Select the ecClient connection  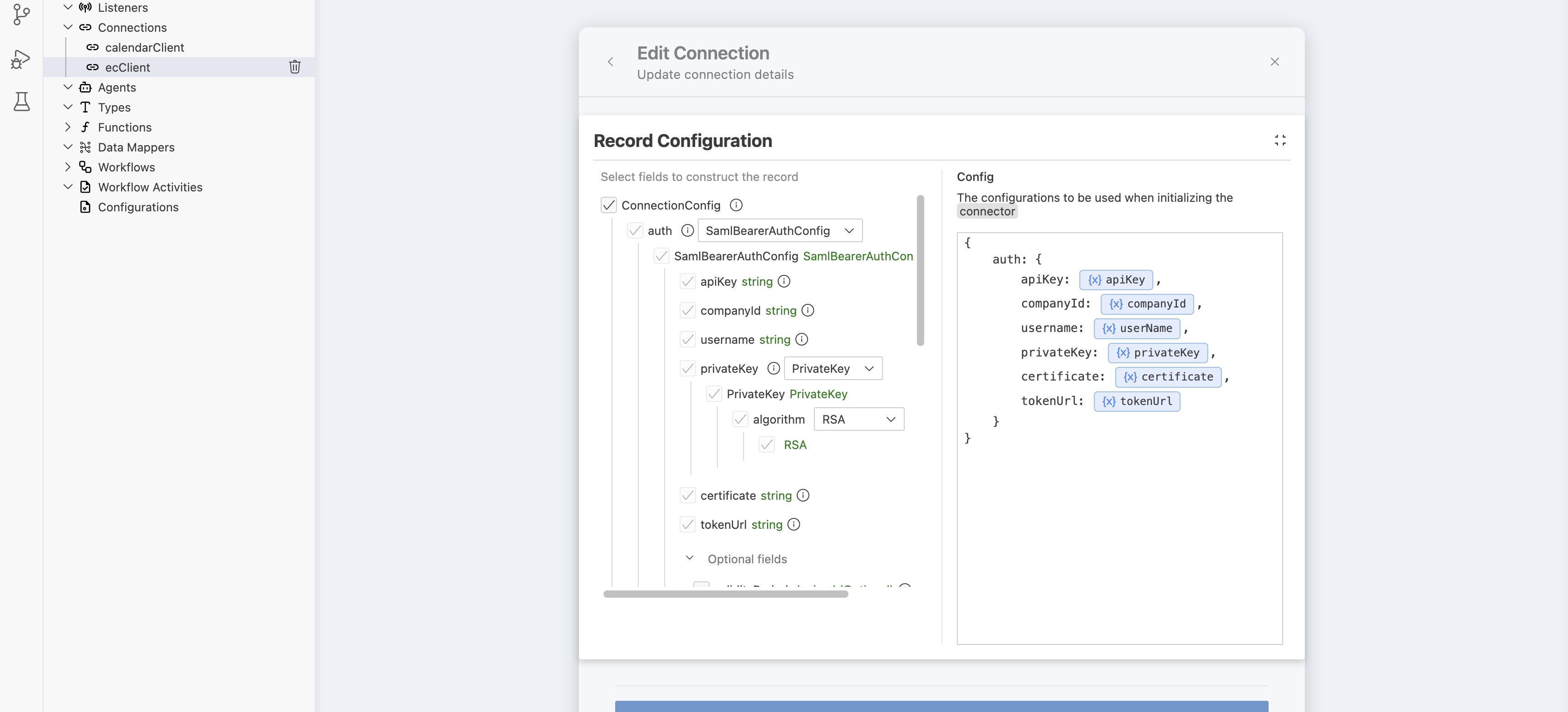[x=179, y=67]
